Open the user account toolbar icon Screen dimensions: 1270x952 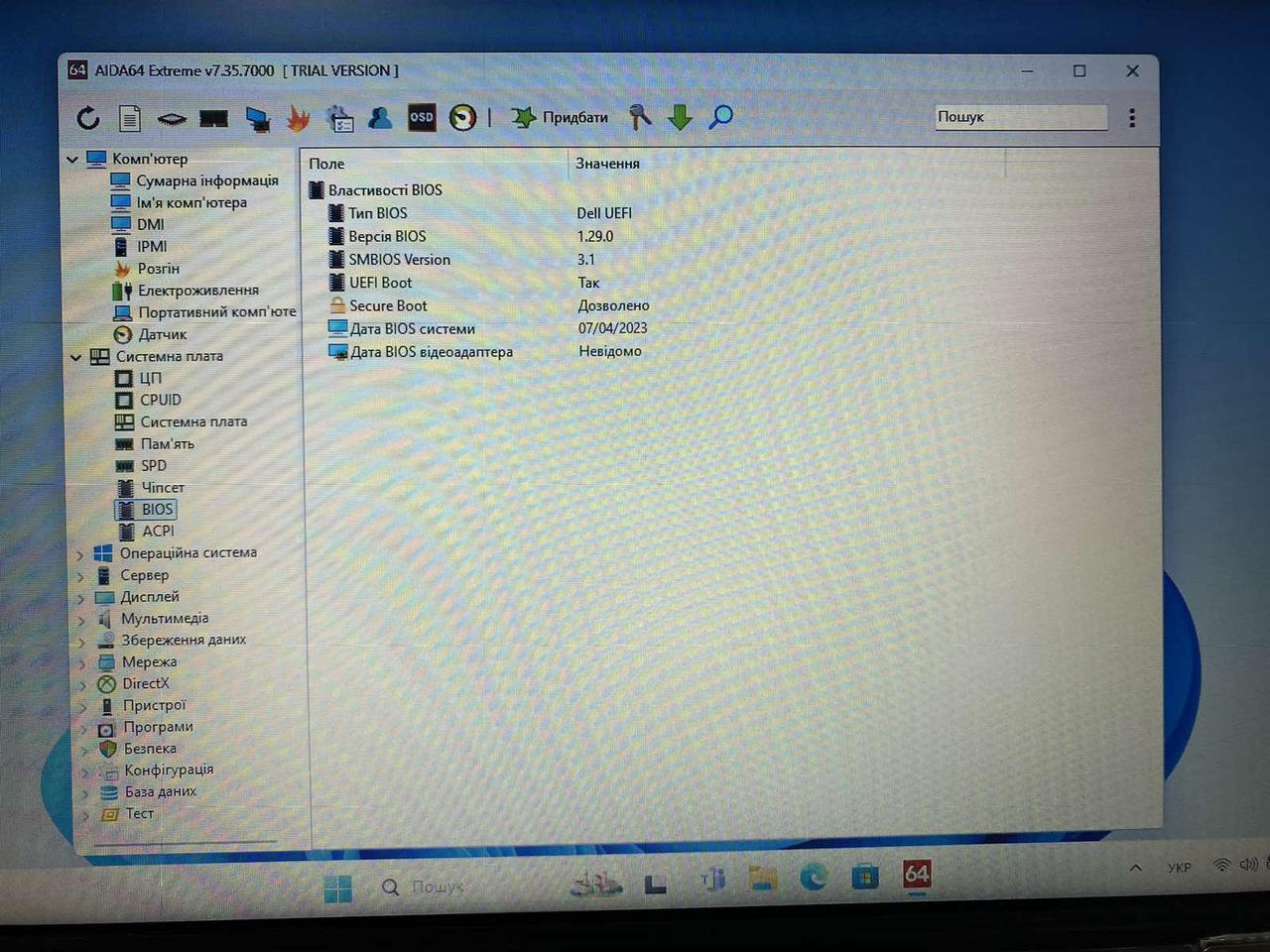[380, 118]
